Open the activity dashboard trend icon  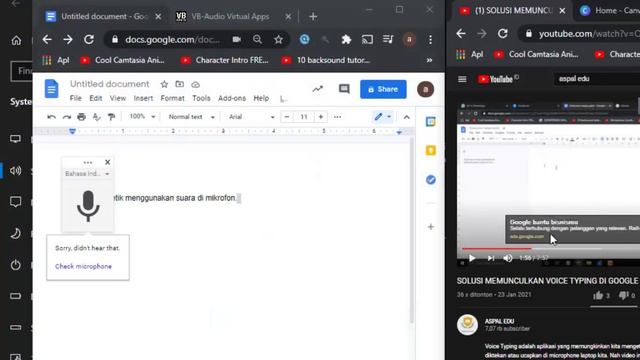click(x=318, y=89)
